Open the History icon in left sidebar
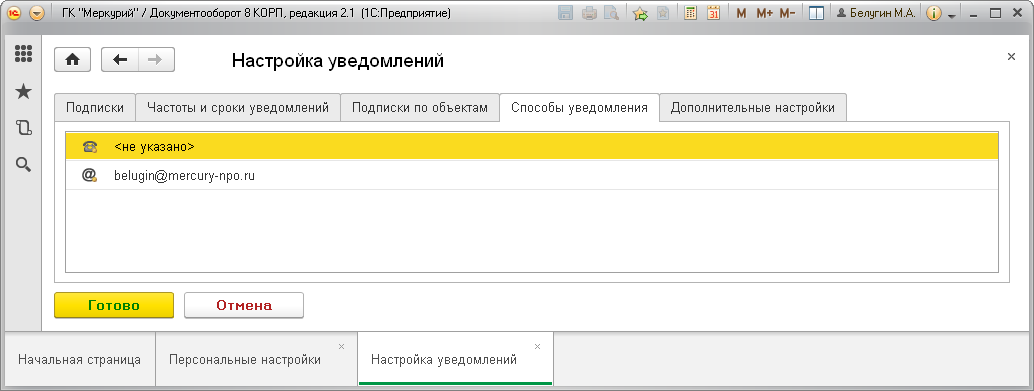The width and height of the screenshot is (1034, 391). 23,128
